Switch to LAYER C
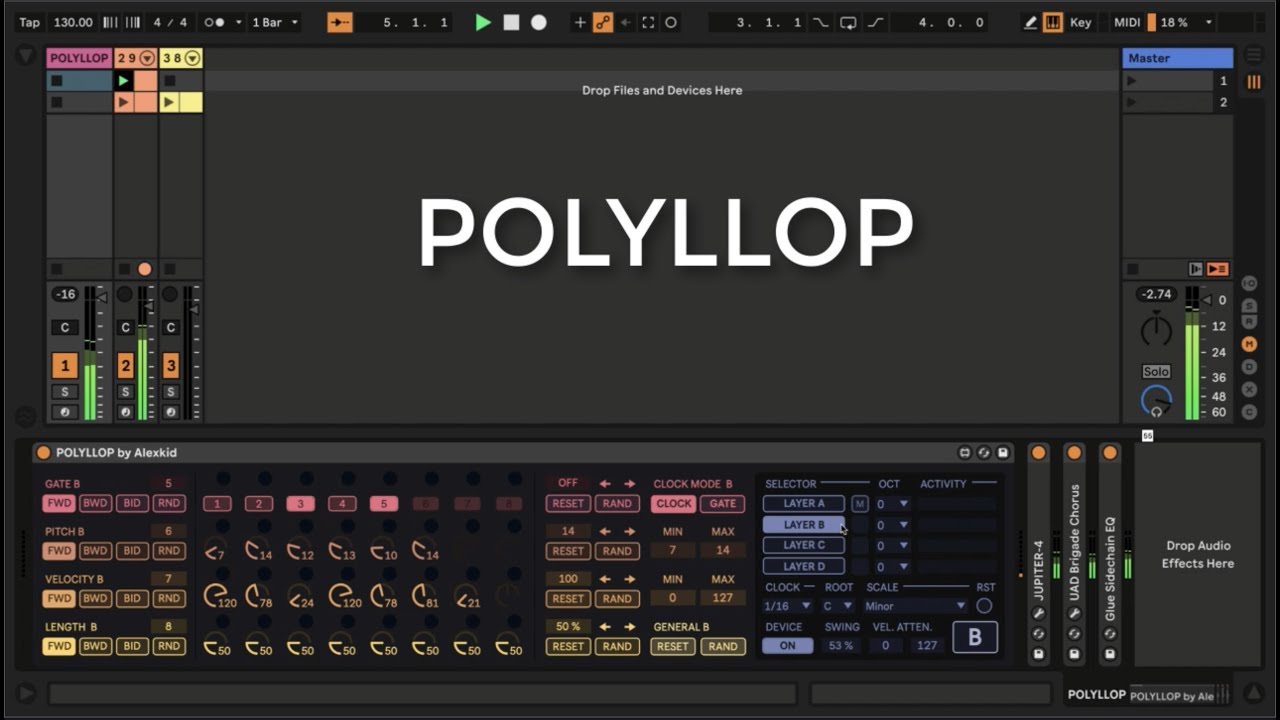This screenshot has width=1280, height=720. pos(804,545)
